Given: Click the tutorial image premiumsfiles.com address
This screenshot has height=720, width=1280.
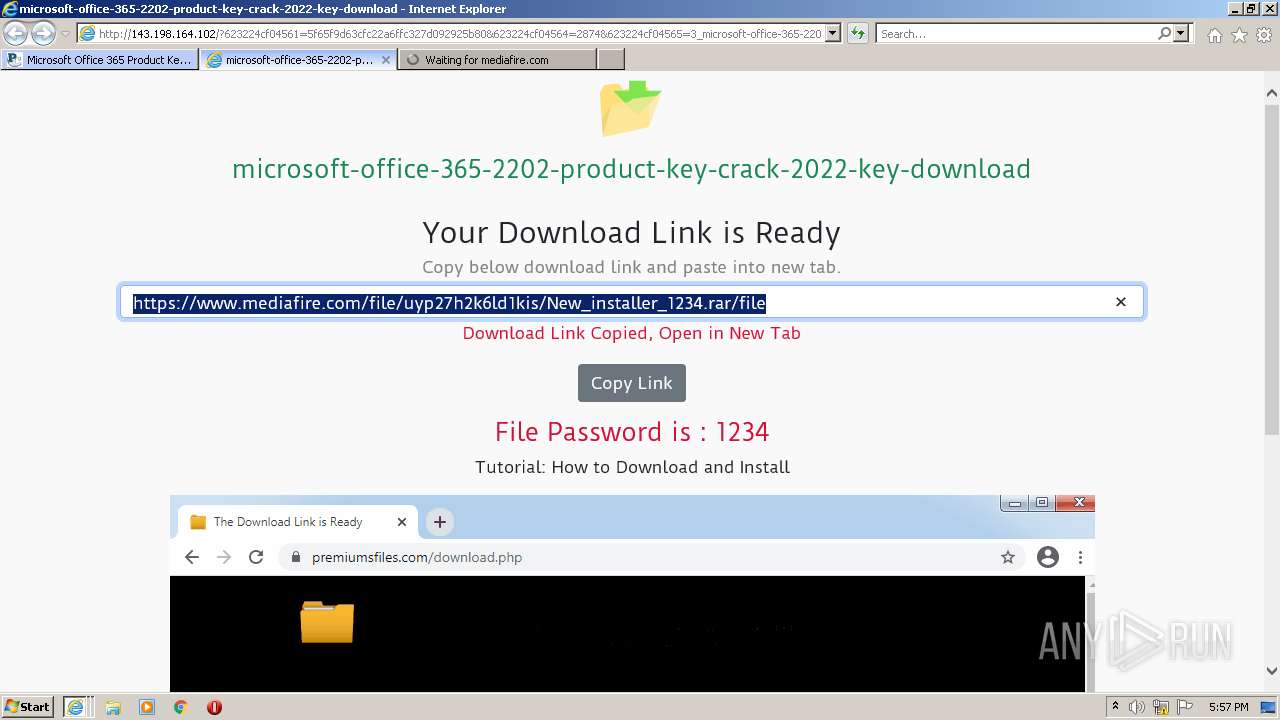Looking at the screenshot, I should click(417, 557).
